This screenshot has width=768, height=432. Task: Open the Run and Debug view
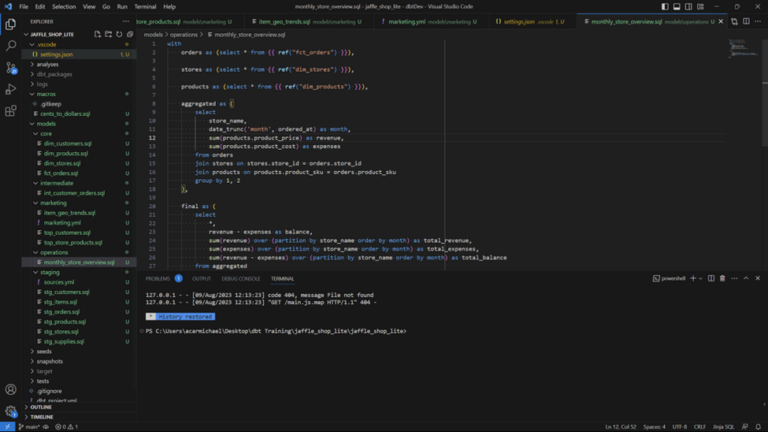[11, 89]
